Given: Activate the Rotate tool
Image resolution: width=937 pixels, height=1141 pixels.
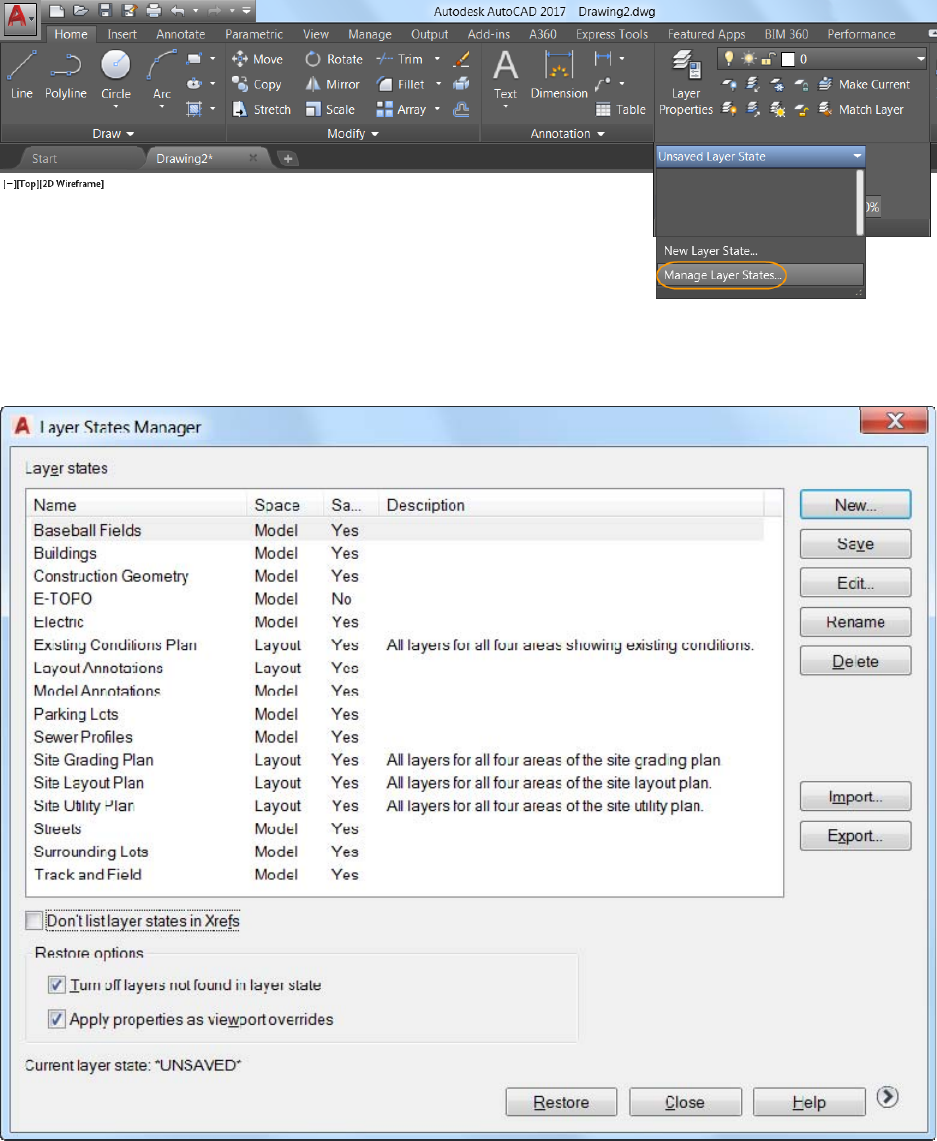Looking at the screenshot, I should [333, 59].
